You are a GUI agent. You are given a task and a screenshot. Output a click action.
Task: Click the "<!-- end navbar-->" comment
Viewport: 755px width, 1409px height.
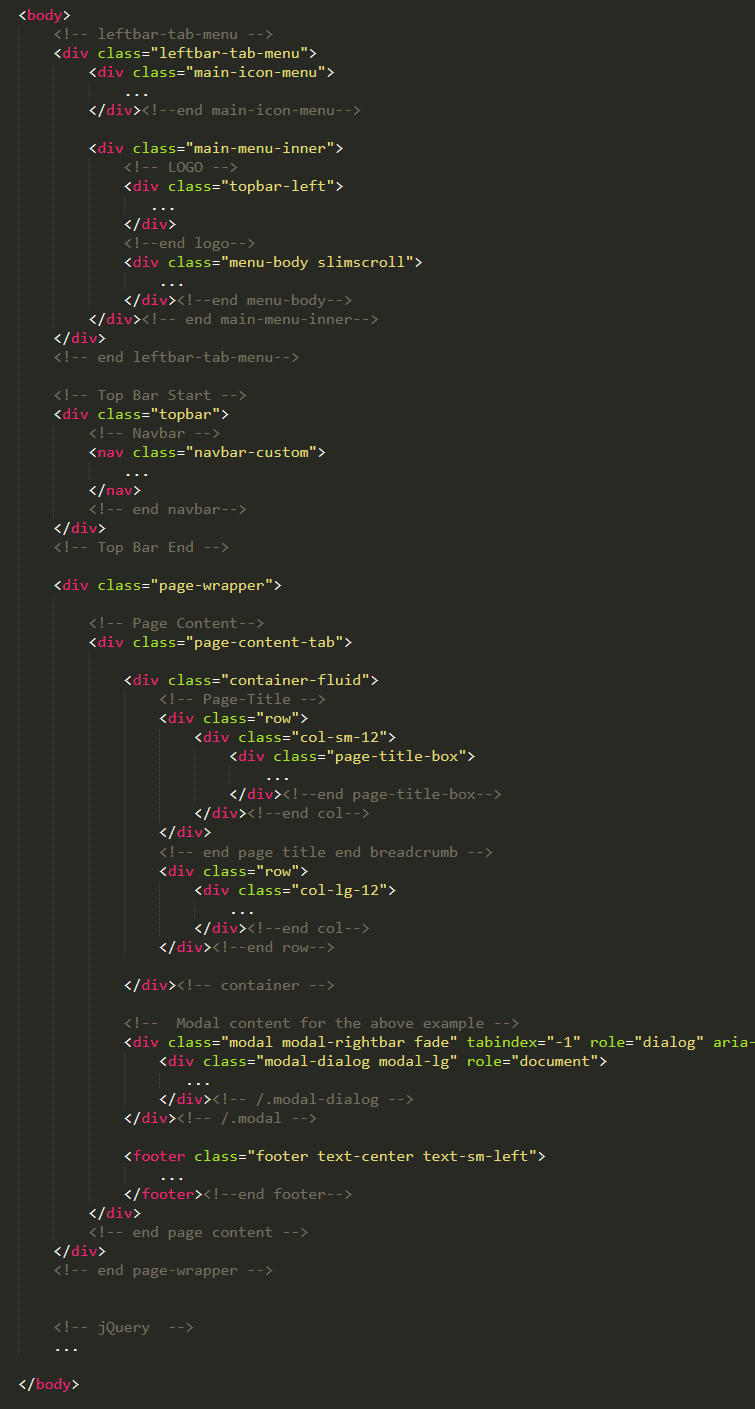168,509
